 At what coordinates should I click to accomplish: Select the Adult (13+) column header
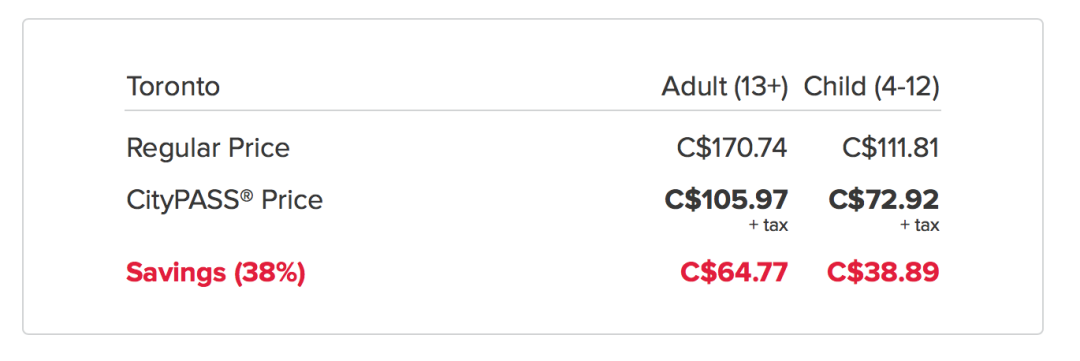(725, 87)
